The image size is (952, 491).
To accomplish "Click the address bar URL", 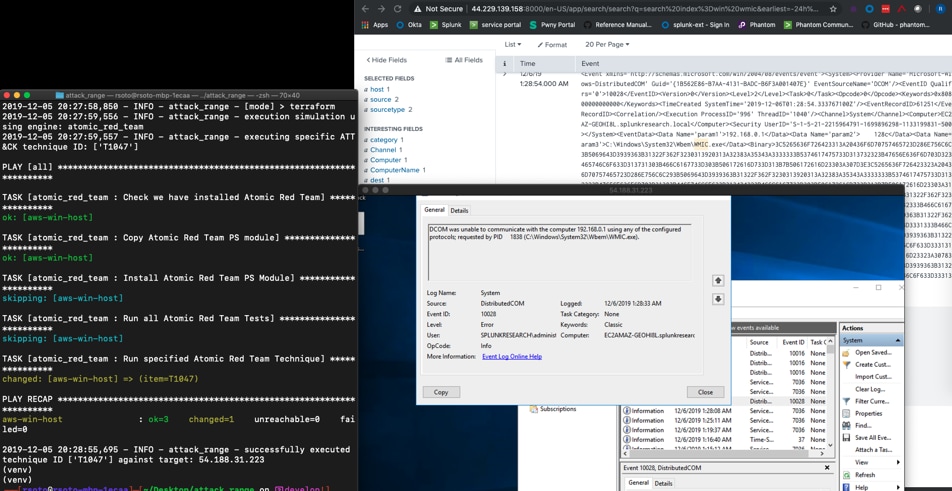I will [x=644, y=9].
